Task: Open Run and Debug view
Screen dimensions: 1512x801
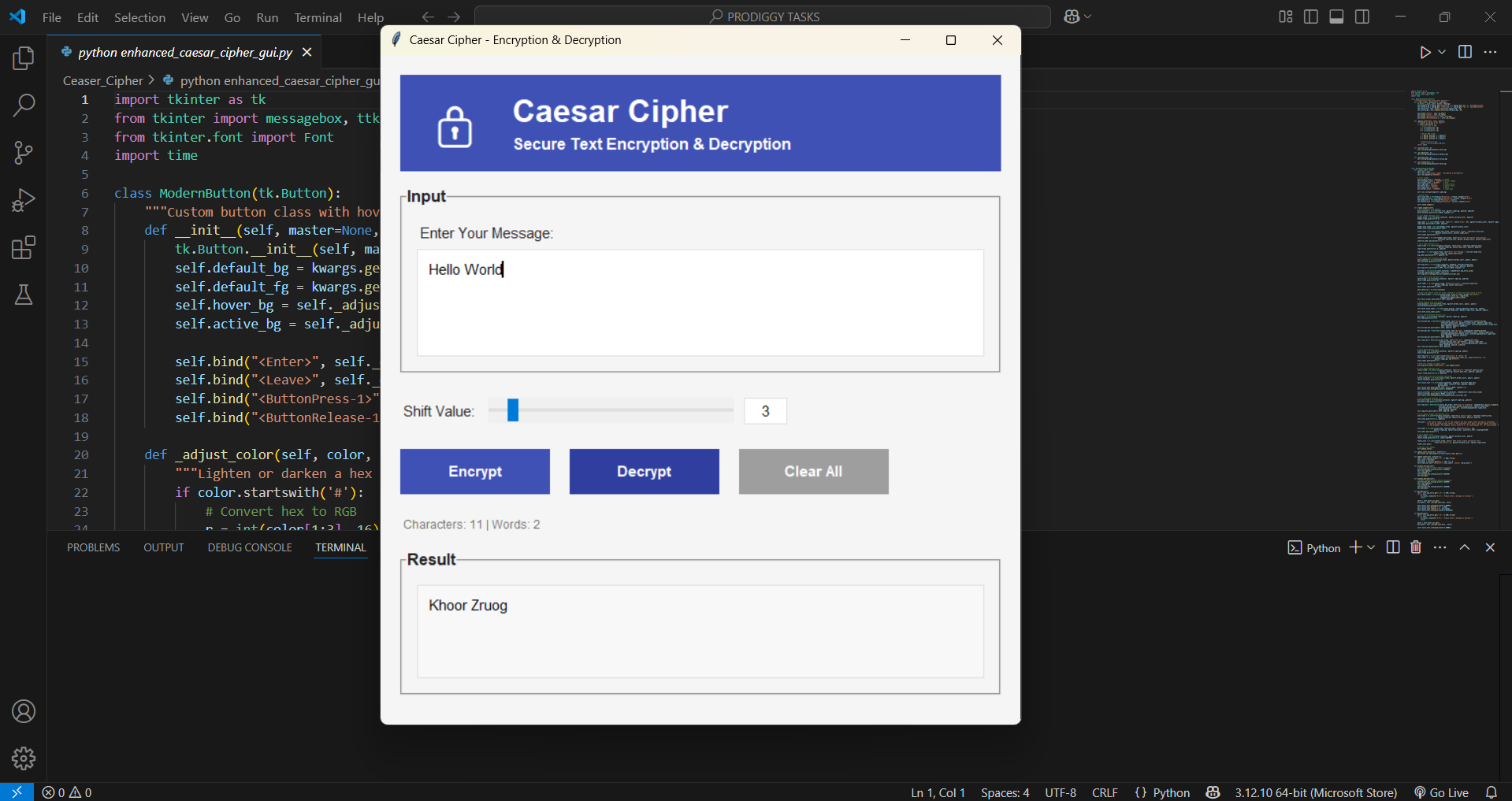Action: click(24, 200)
